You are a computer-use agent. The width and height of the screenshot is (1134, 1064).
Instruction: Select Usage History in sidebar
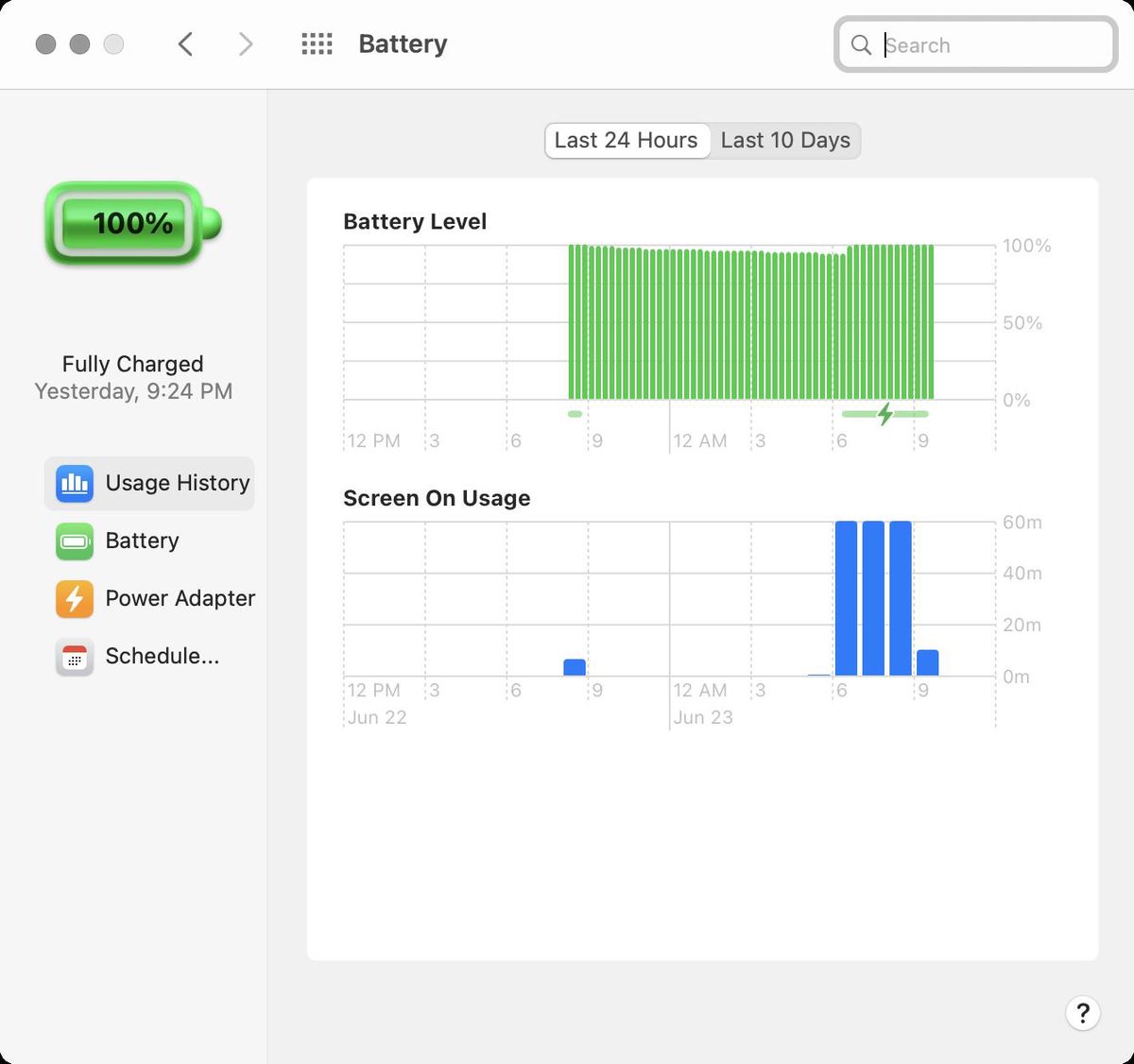(x=149, y=484)
